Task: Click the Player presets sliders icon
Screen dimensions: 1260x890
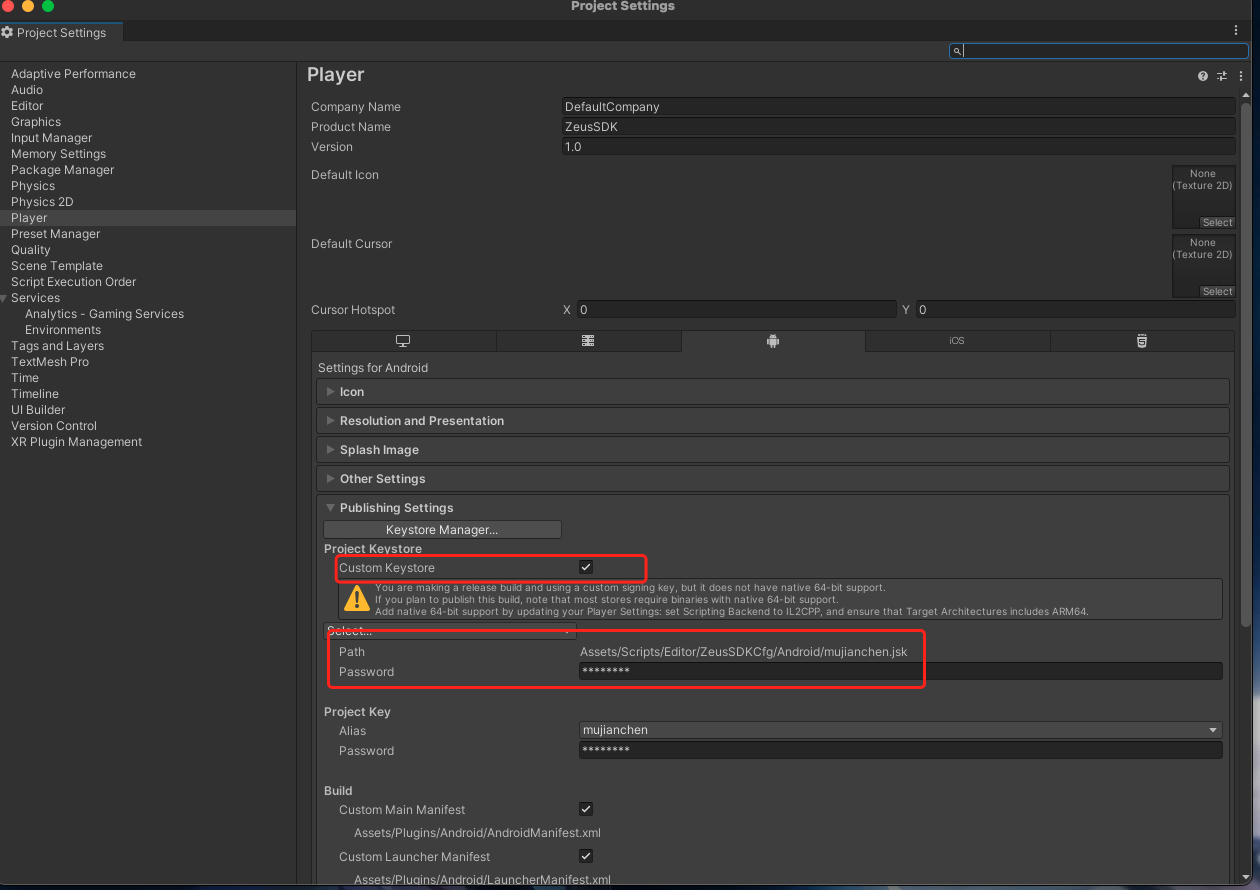Action: click(1222, 76)
